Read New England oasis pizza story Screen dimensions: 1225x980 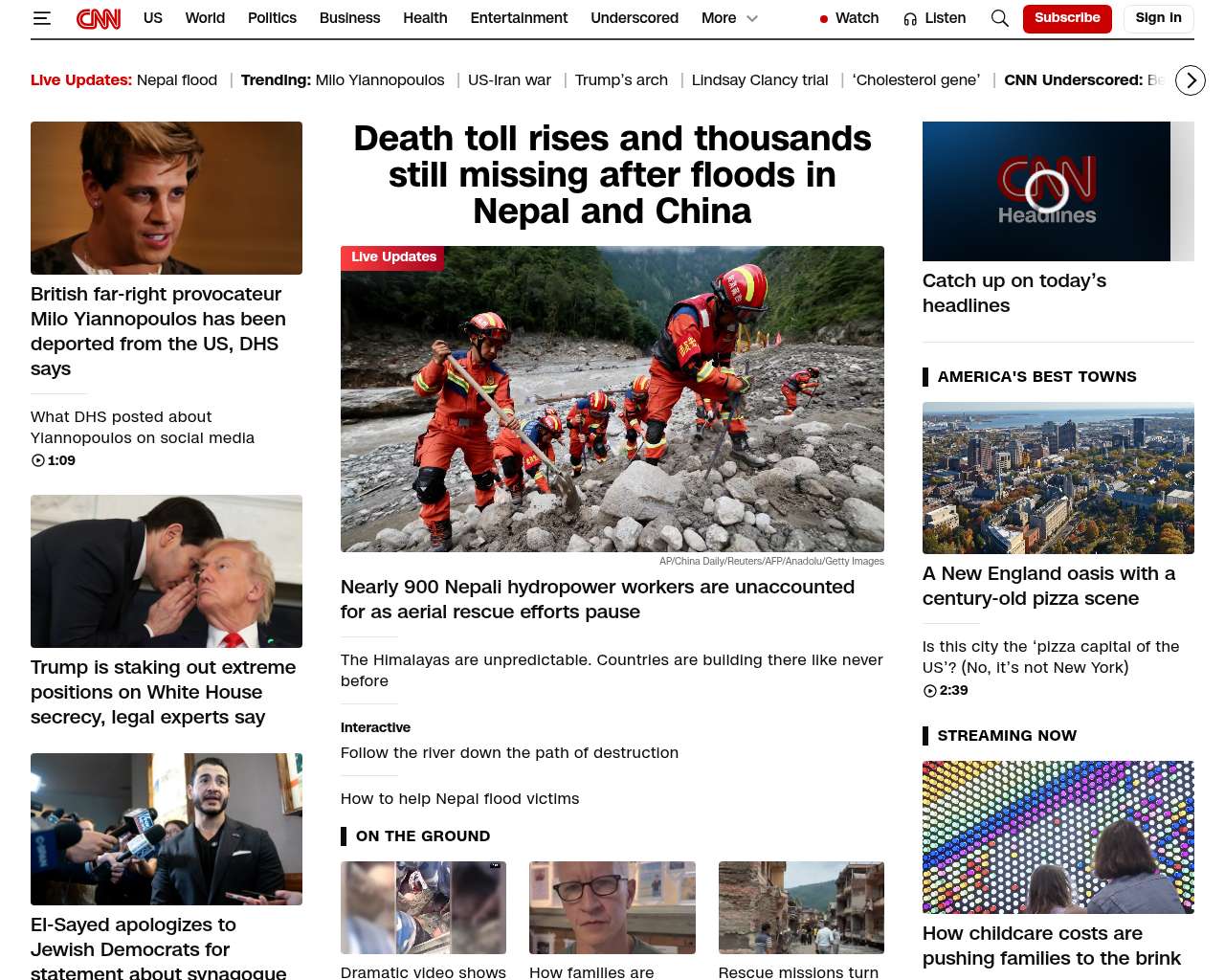tap(1049, 586)
